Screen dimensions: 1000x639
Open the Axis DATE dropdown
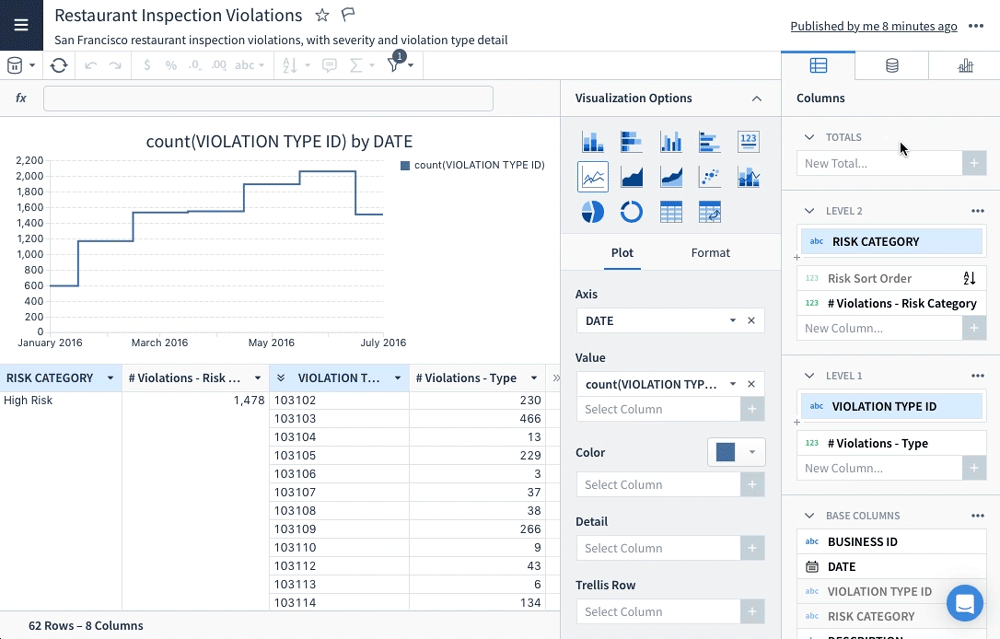(x=733, y=321)
